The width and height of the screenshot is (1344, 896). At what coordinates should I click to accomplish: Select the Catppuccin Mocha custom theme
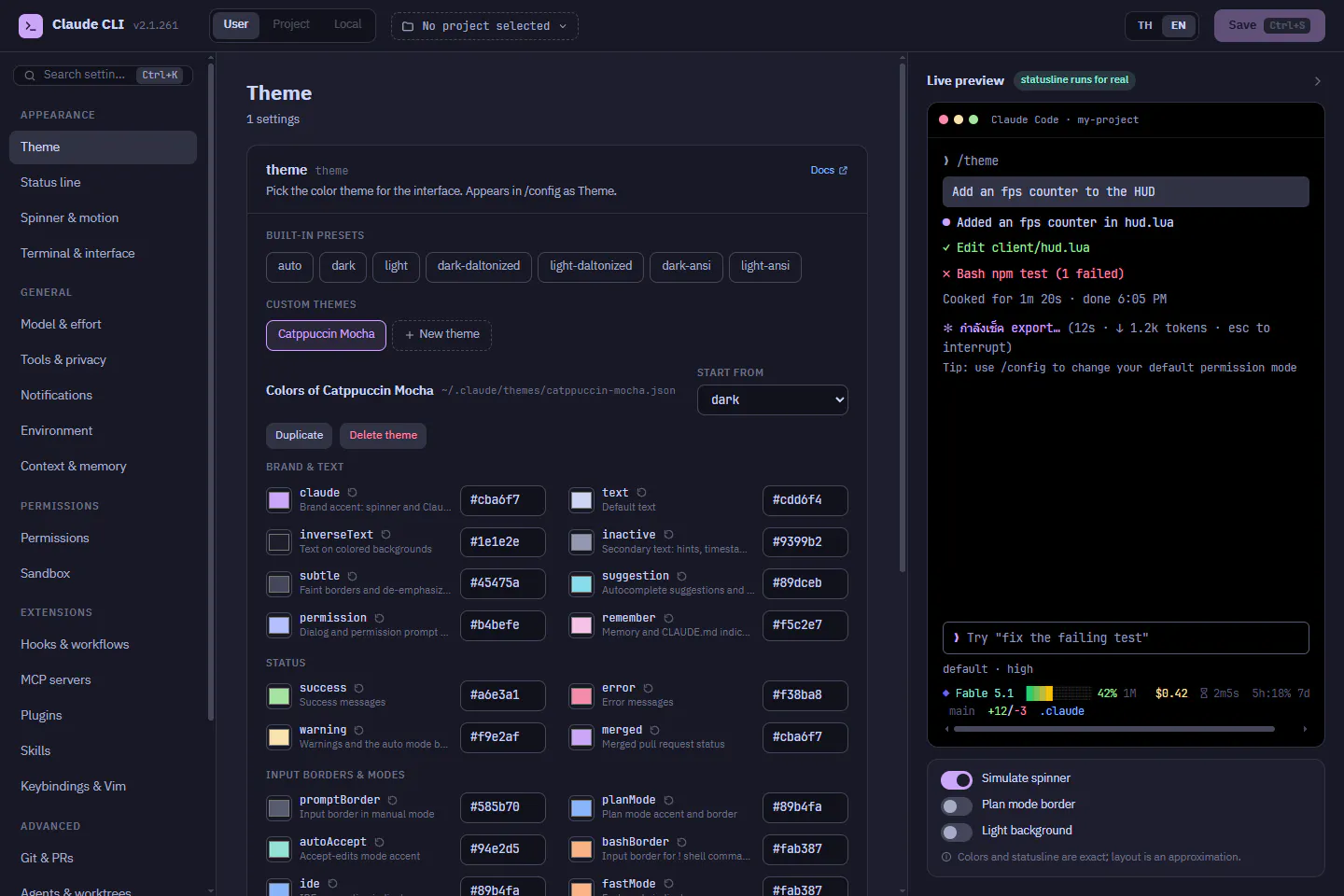[x=326, y=335]
